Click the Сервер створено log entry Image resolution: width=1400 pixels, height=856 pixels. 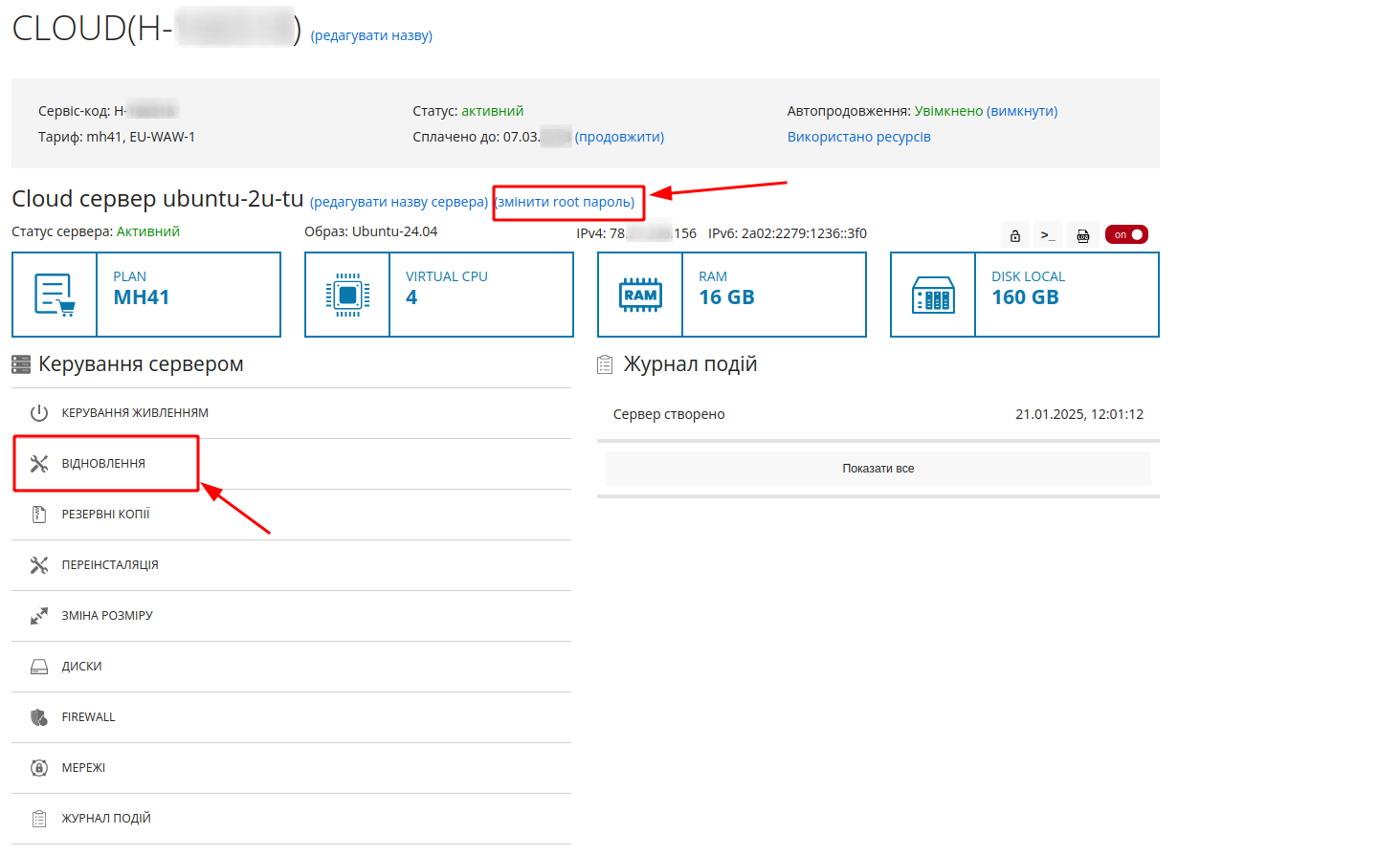669,414
